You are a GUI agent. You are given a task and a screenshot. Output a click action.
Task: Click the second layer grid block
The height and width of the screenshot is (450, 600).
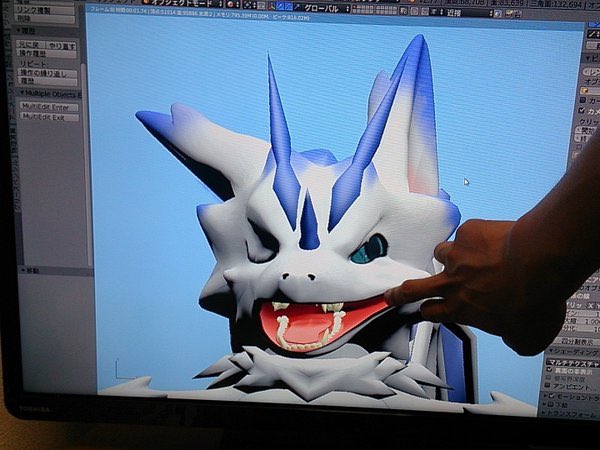(x=386, y=9)
